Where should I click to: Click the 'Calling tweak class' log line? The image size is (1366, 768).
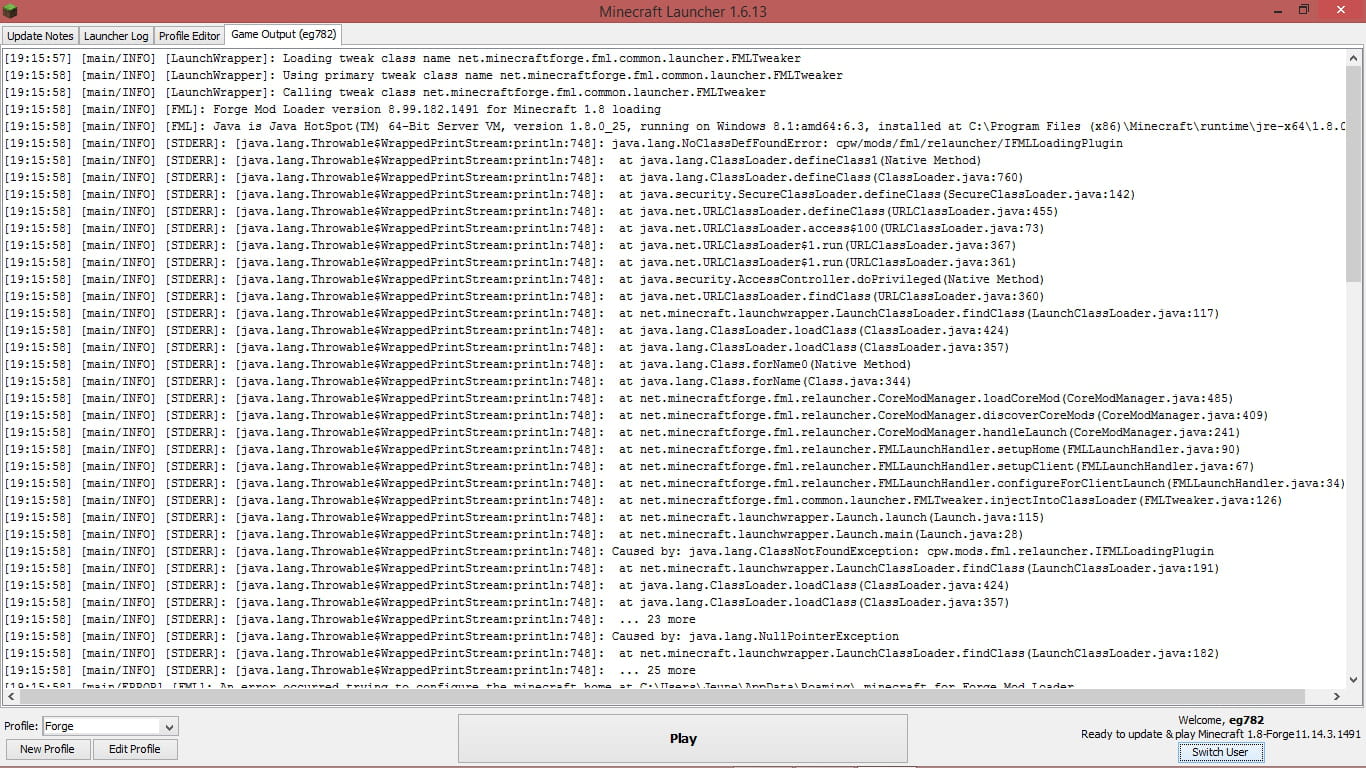click(385, 92)
